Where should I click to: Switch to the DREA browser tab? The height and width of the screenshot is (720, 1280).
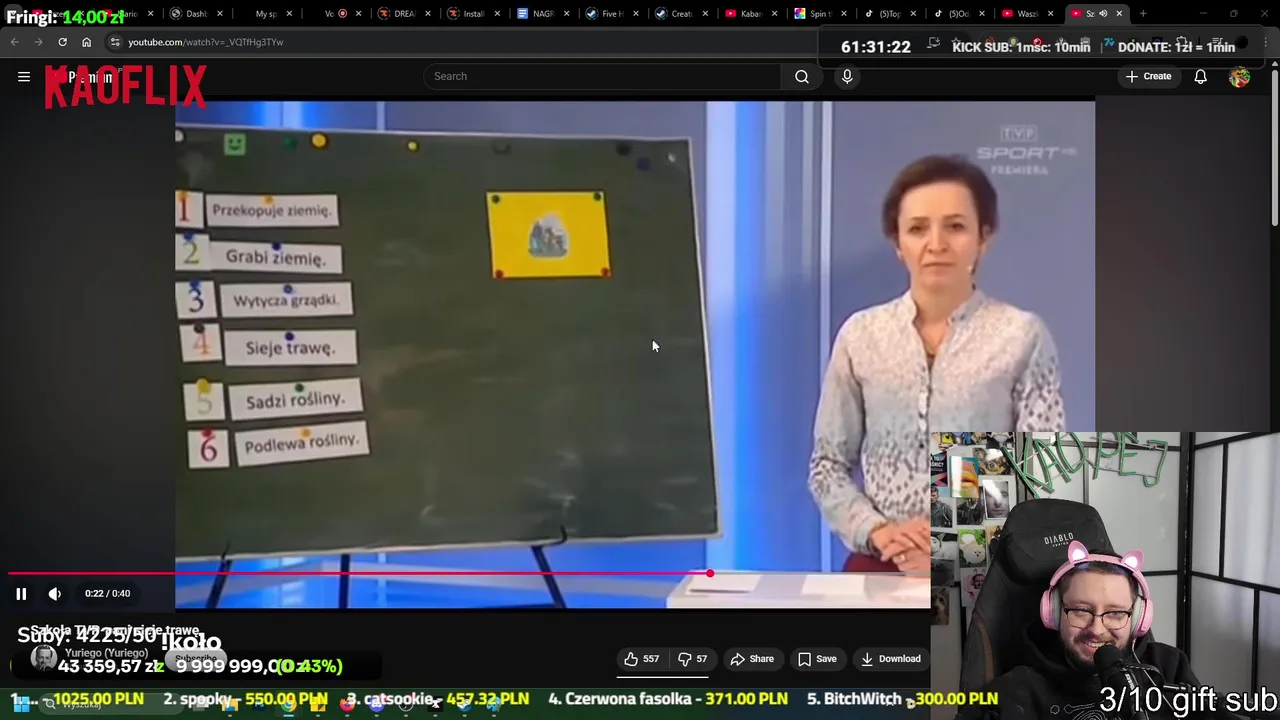pyautogui.click(x=403, y=14)
